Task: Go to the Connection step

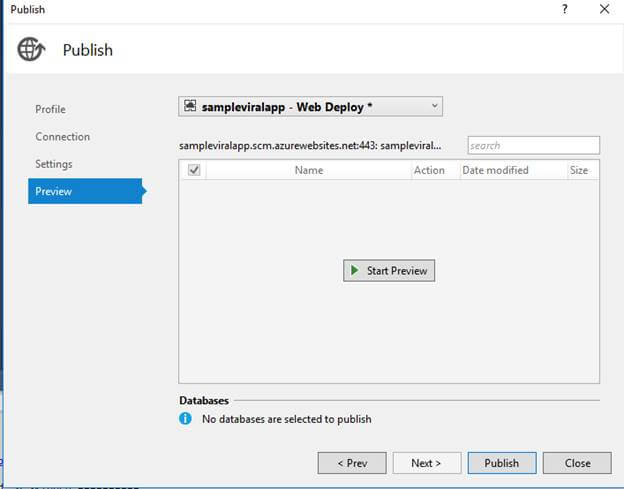Action: point(62,136)
